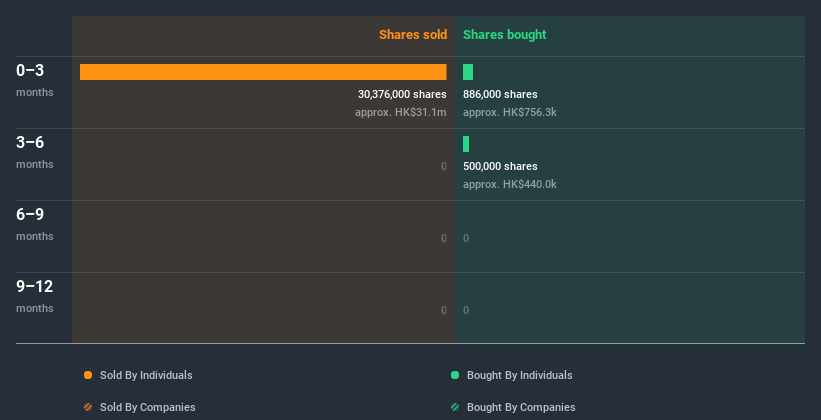
Task: Click the Shares sold column header
Action: pos(413,35)
